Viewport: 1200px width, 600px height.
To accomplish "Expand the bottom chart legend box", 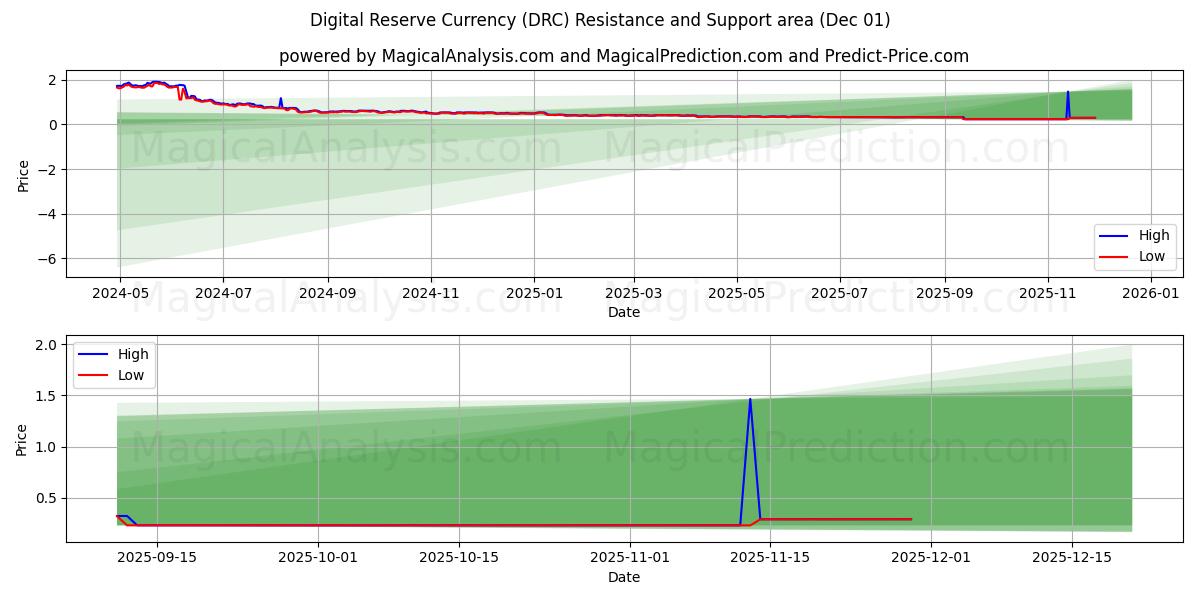I will point(116,364).
